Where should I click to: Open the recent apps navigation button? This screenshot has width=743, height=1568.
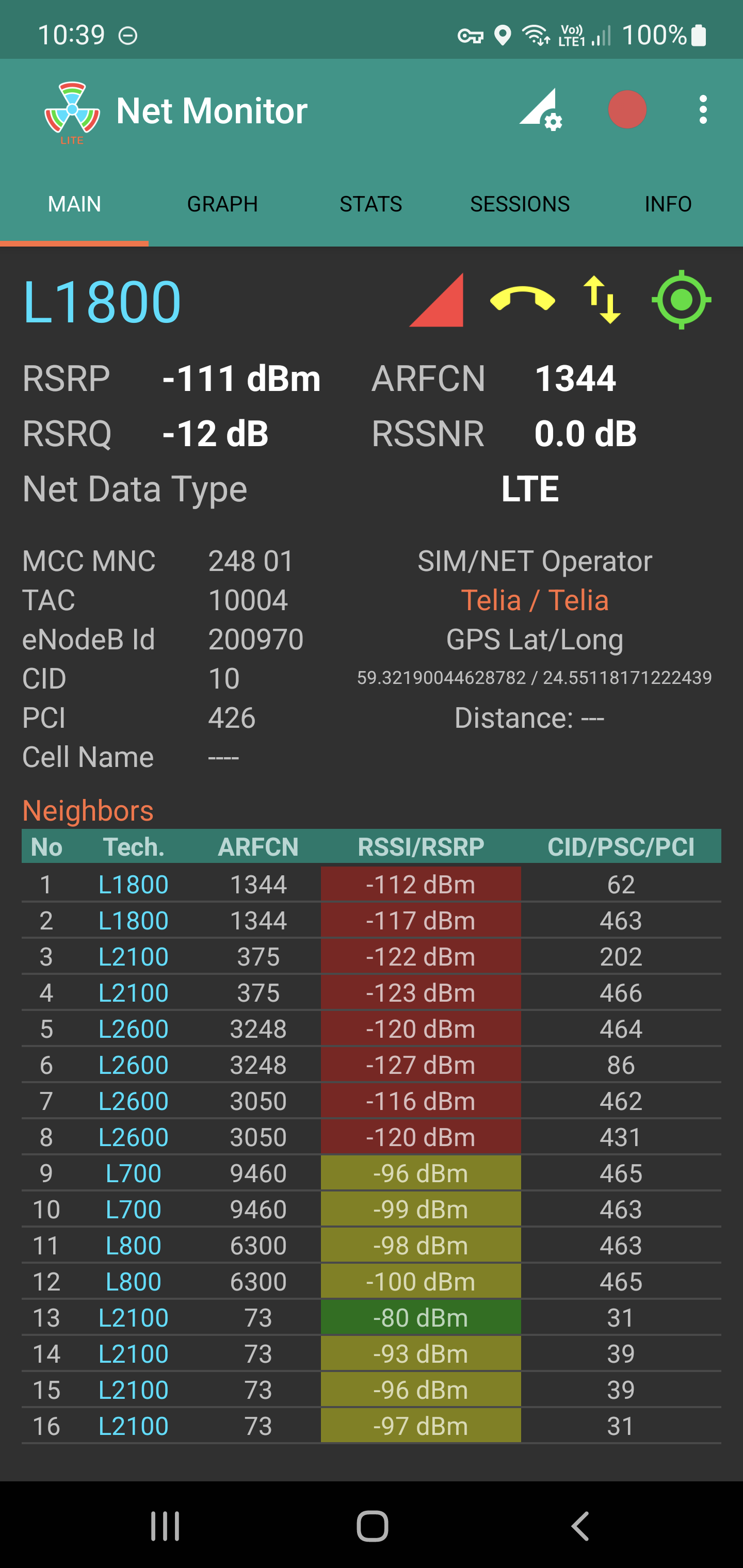[x=165, y=1526]
